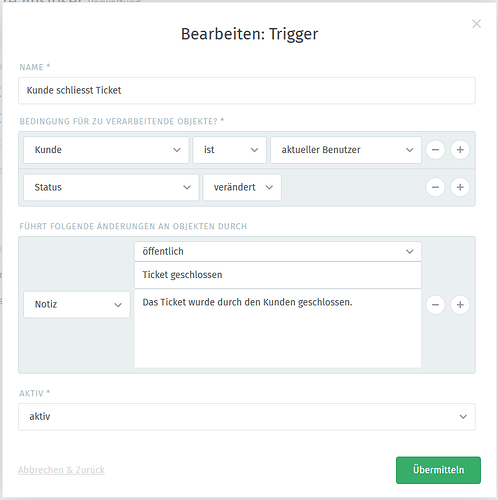Click the Übermitteln button

point(438,470)
